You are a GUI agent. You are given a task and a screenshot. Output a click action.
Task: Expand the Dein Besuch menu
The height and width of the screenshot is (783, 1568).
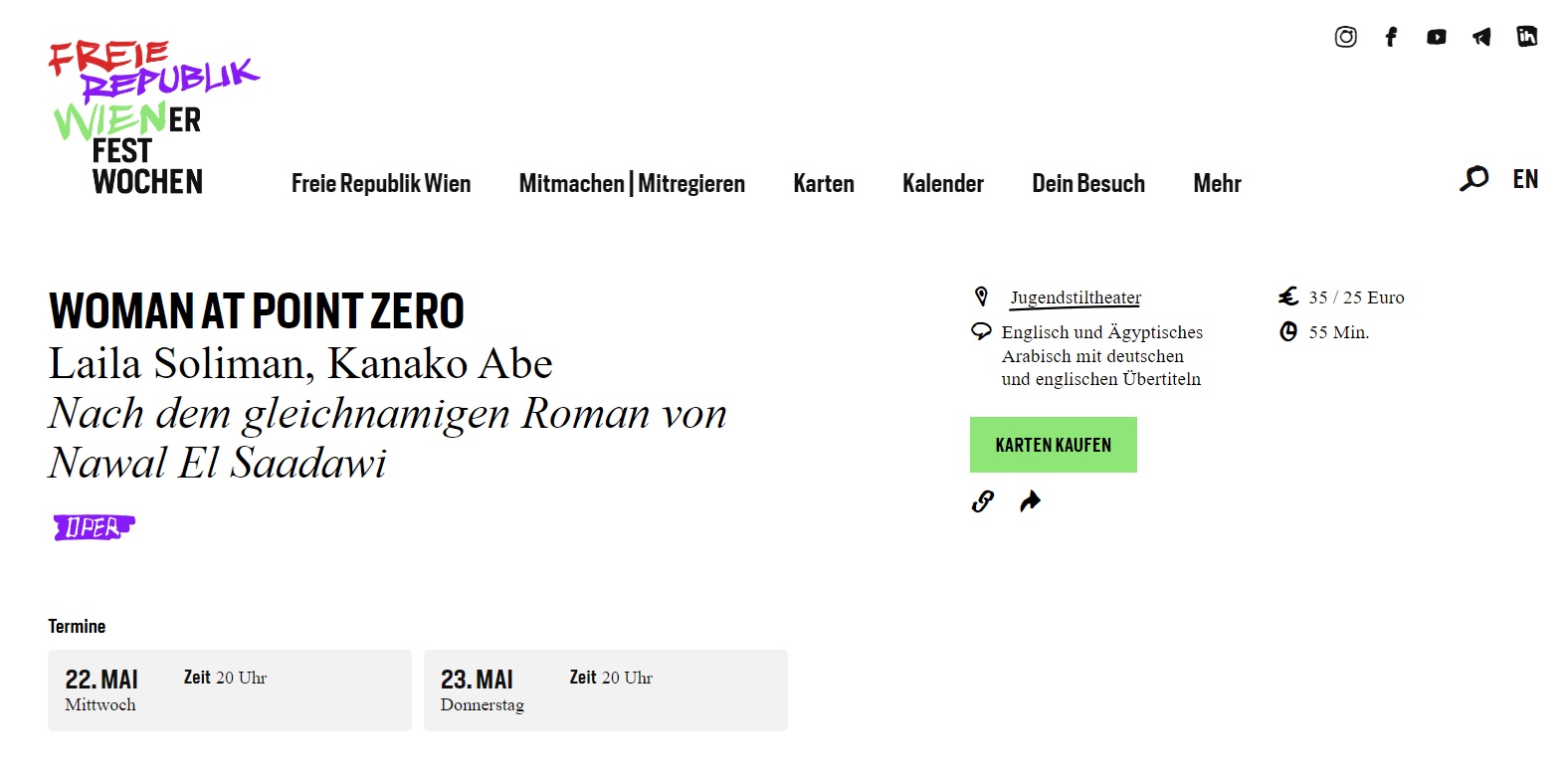point(1088,184)
